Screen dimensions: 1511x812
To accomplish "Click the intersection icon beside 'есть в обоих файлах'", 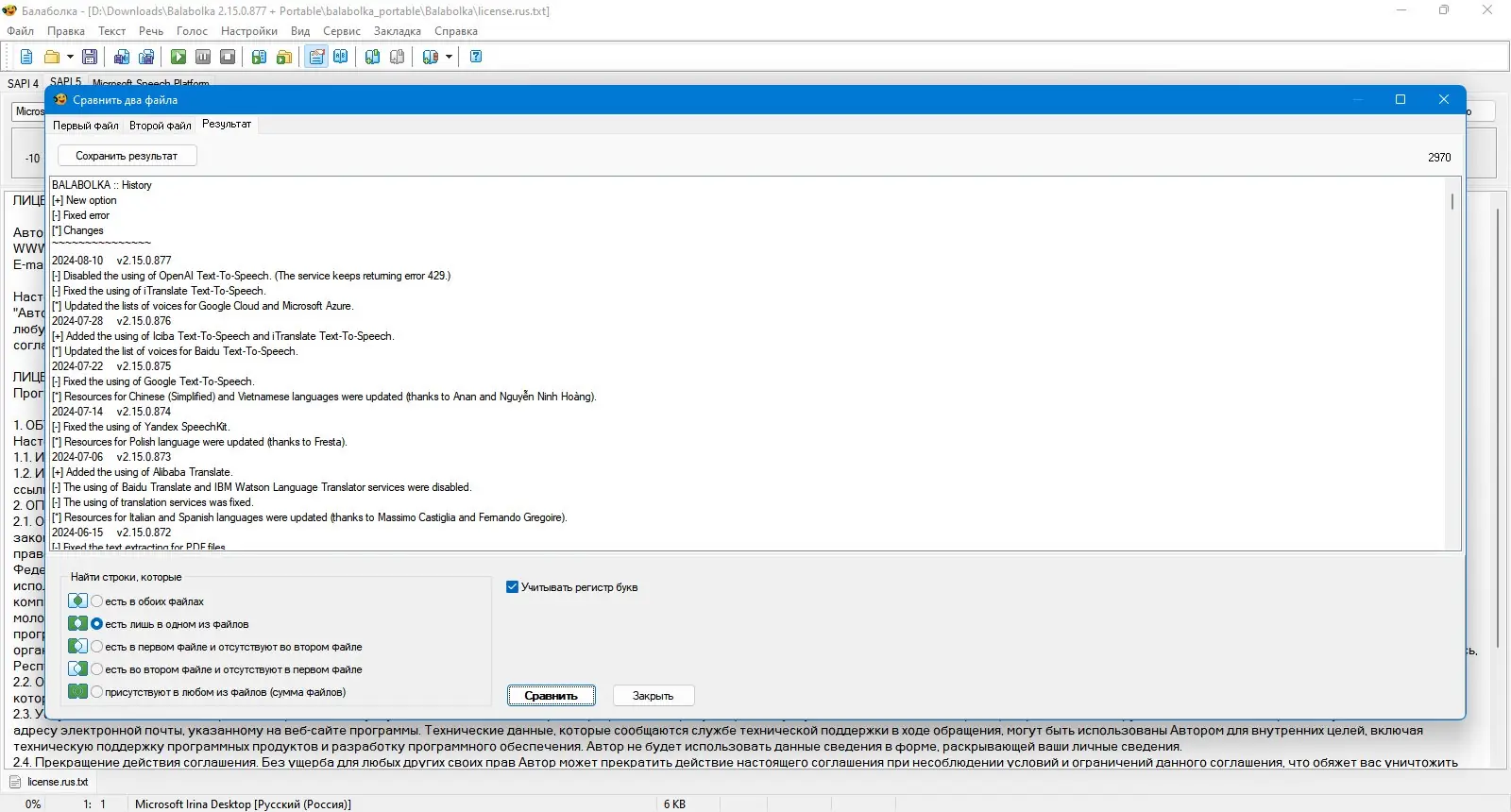I will tap(77, 601).
